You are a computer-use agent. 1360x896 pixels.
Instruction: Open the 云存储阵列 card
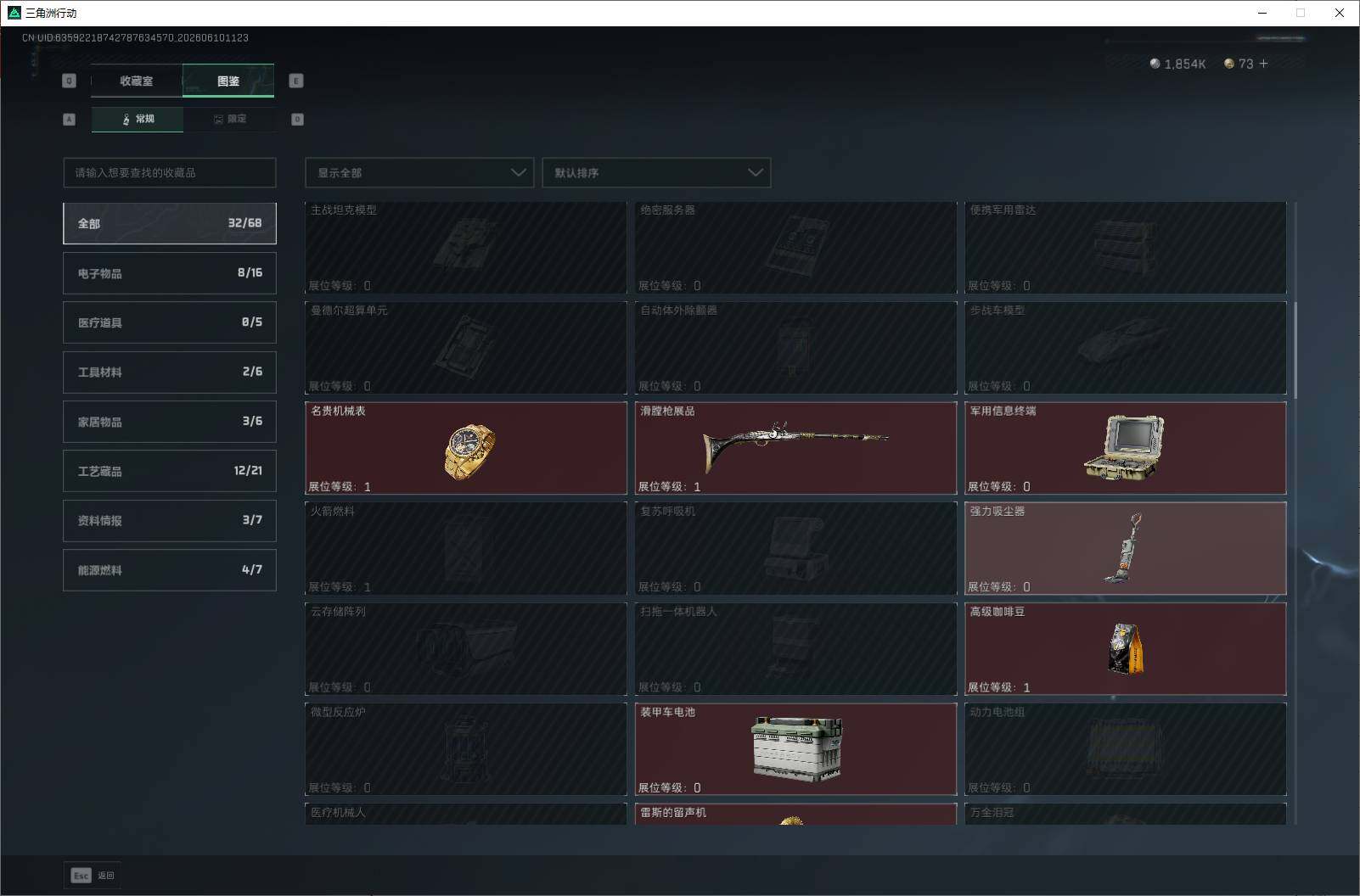(x=466, y=649)
